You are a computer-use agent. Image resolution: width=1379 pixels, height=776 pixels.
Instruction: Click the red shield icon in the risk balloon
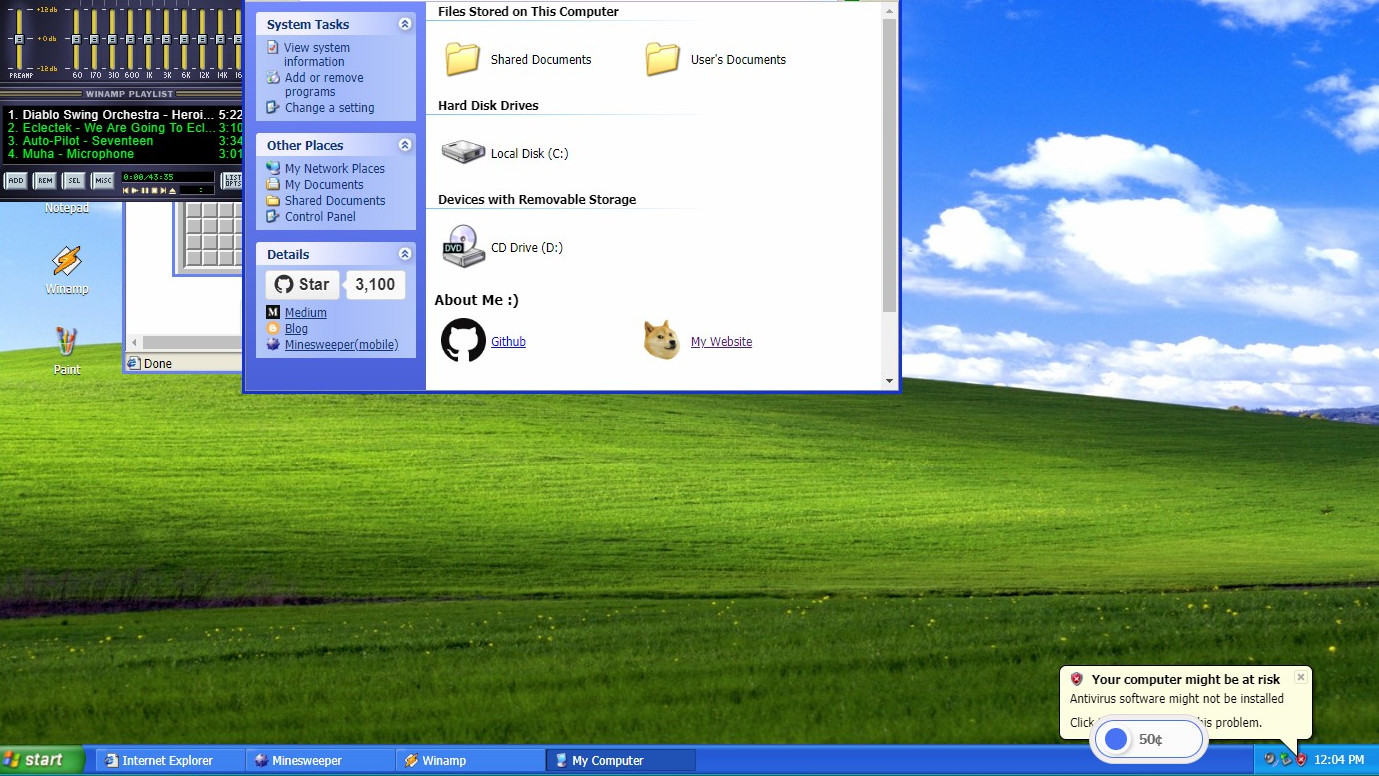1077,679
